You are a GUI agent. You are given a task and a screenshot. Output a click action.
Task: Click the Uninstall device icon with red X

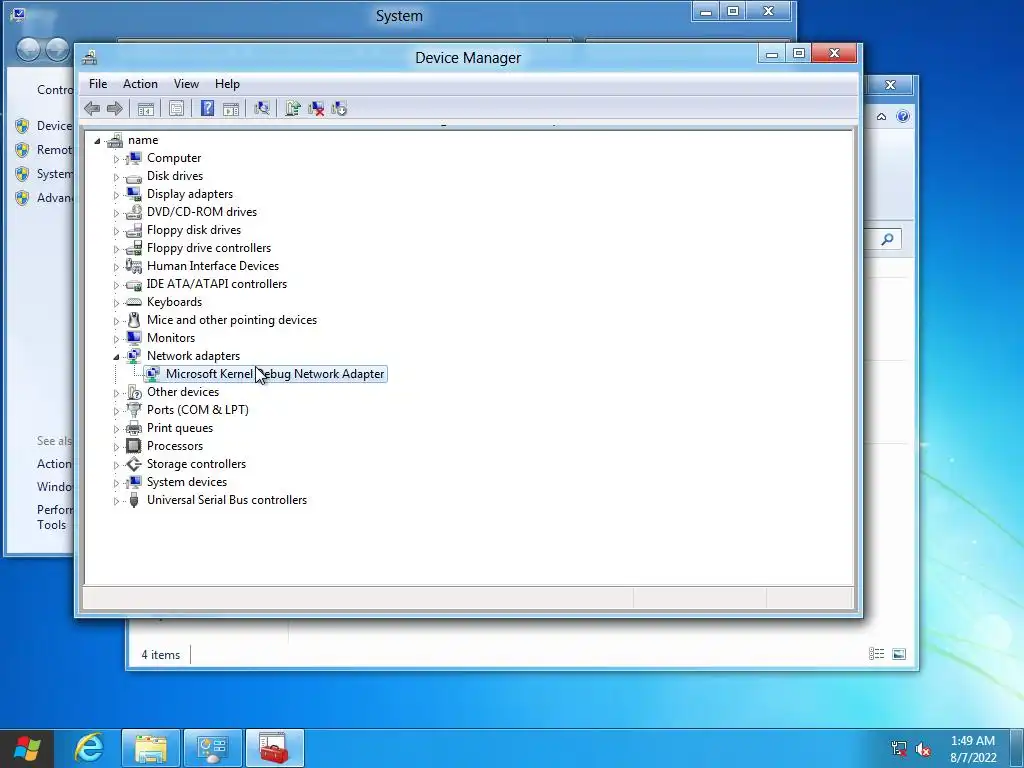[x=316, y=108]
